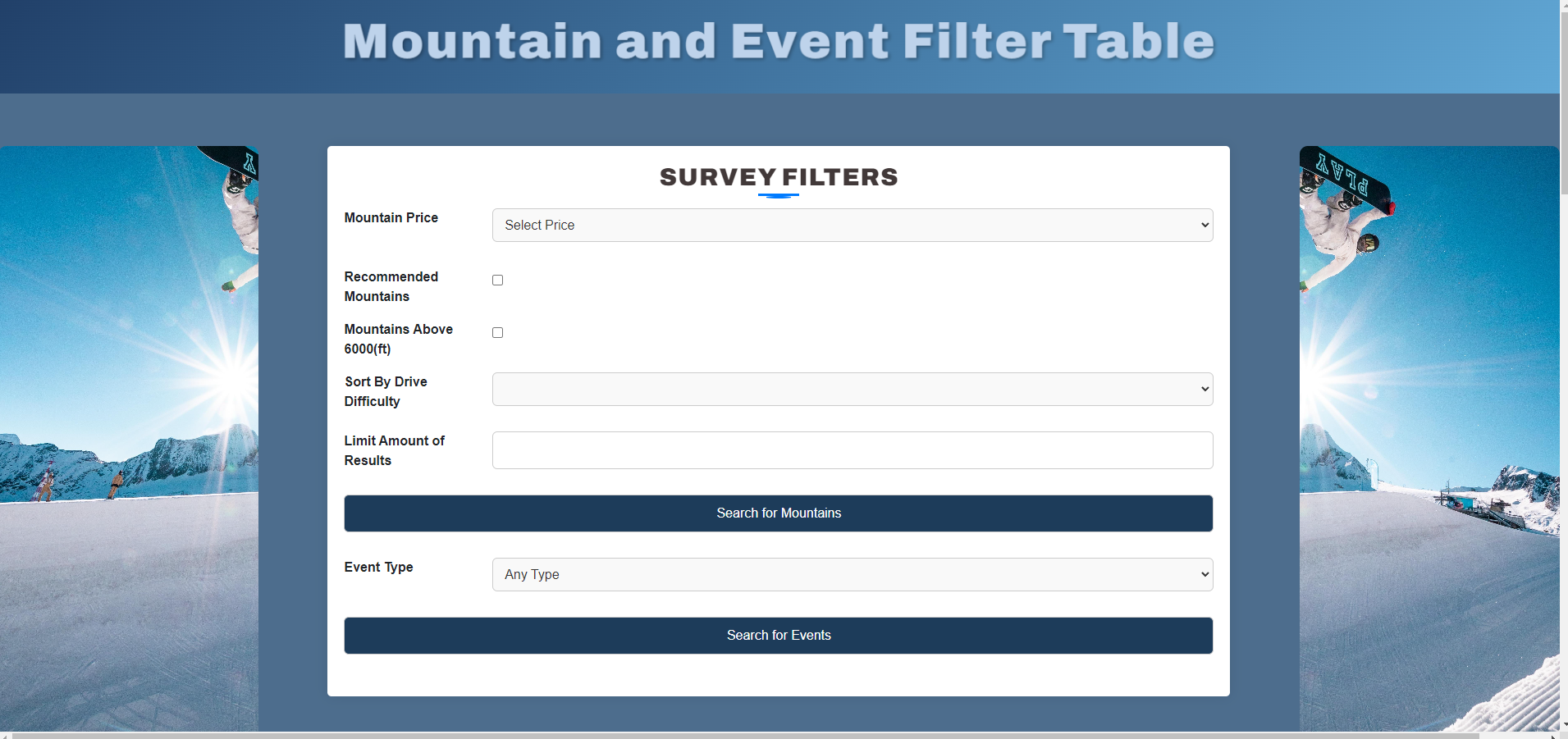Click the down arrow of the vertical scrollbar
Screen dimensions: 1568x739
tap(1562, 723)
